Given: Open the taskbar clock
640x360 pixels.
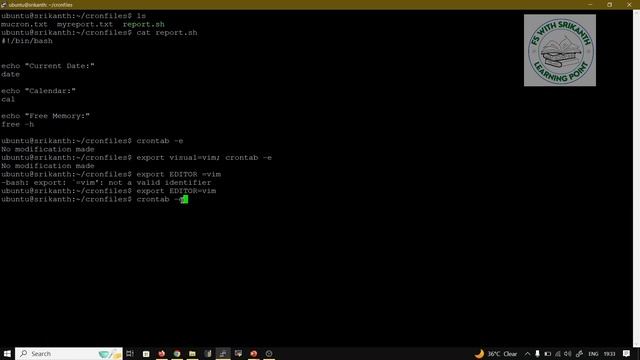Looking at the screenshot, I should [609, 354].
